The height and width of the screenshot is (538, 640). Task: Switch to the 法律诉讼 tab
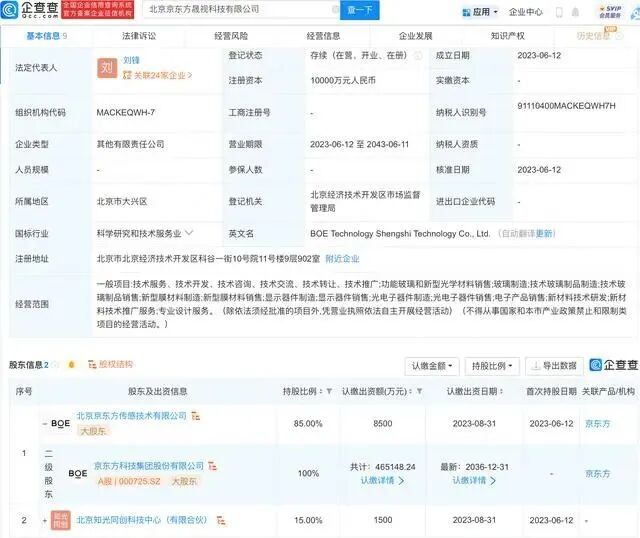coord(139,36)
